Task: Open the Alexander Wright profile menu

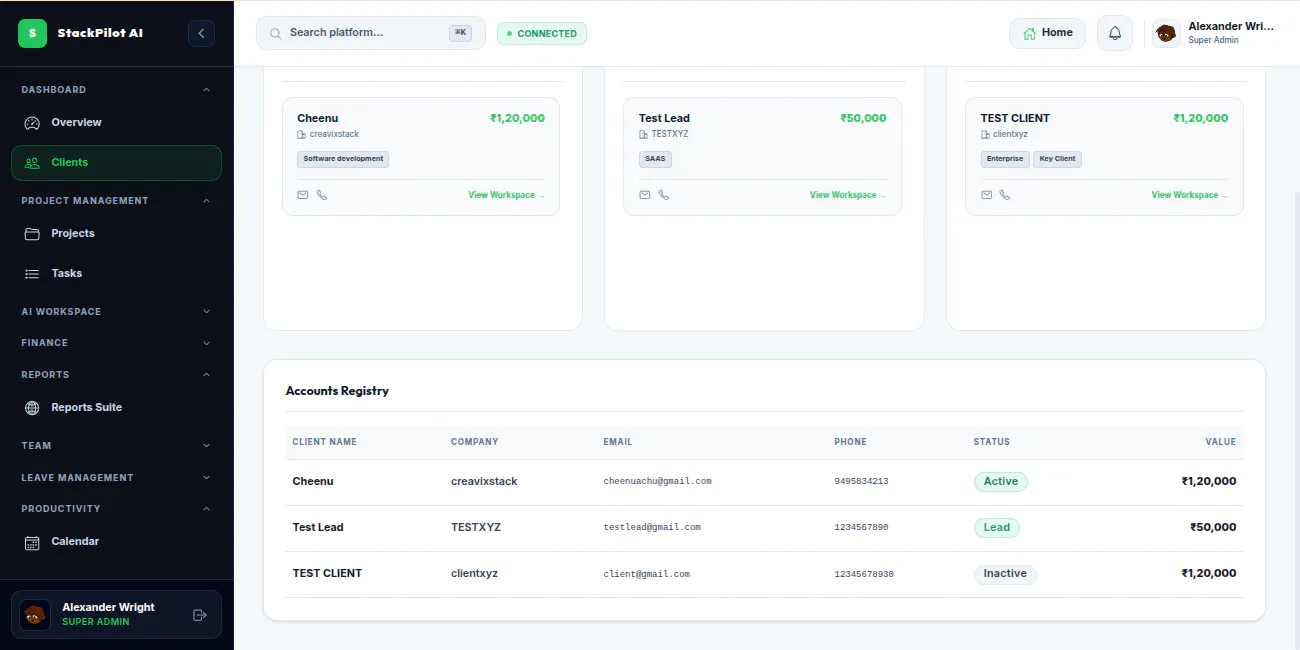Action: (1214, 33)
